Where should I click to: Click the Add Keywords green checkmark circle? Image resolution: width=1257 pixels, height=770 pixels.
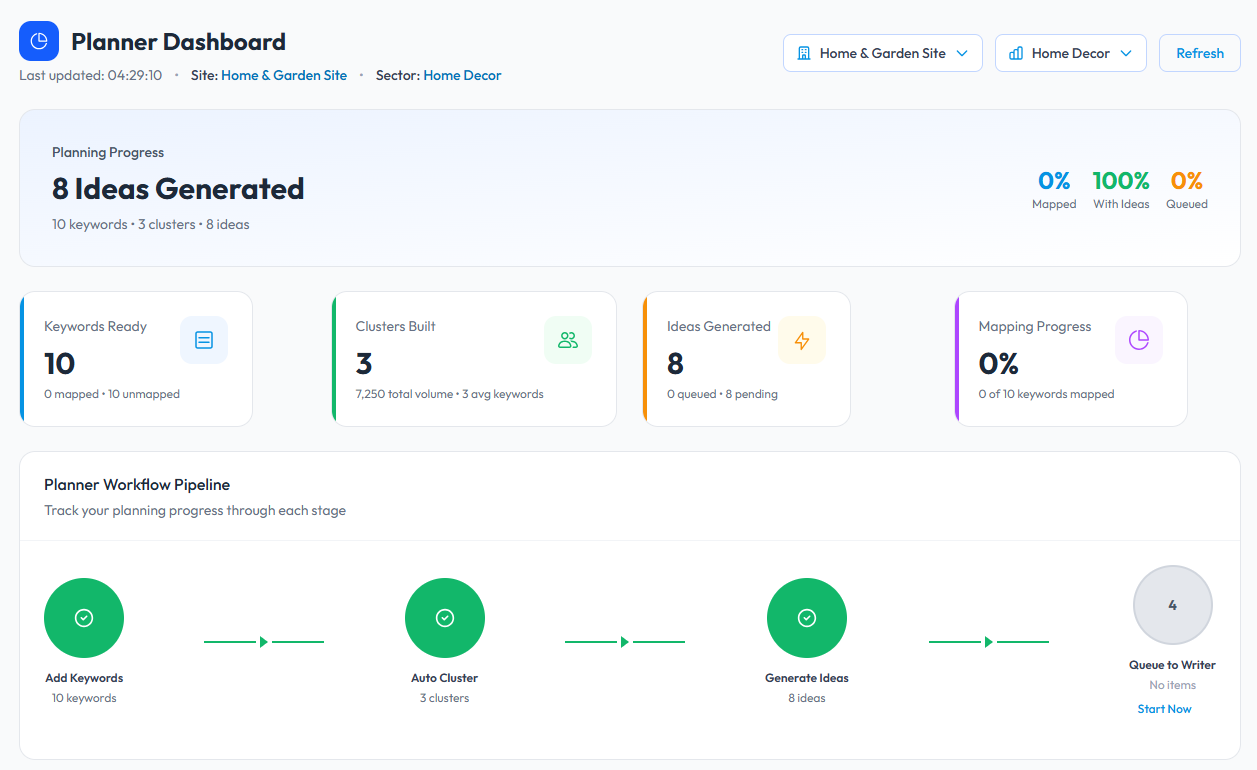click(x=84, y=618)
